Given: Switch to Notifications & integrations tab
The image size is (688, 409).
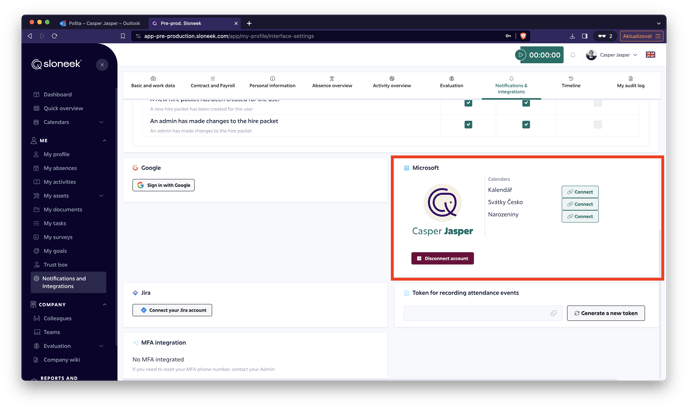Looking at the screenshot, I should coord(511,85).
